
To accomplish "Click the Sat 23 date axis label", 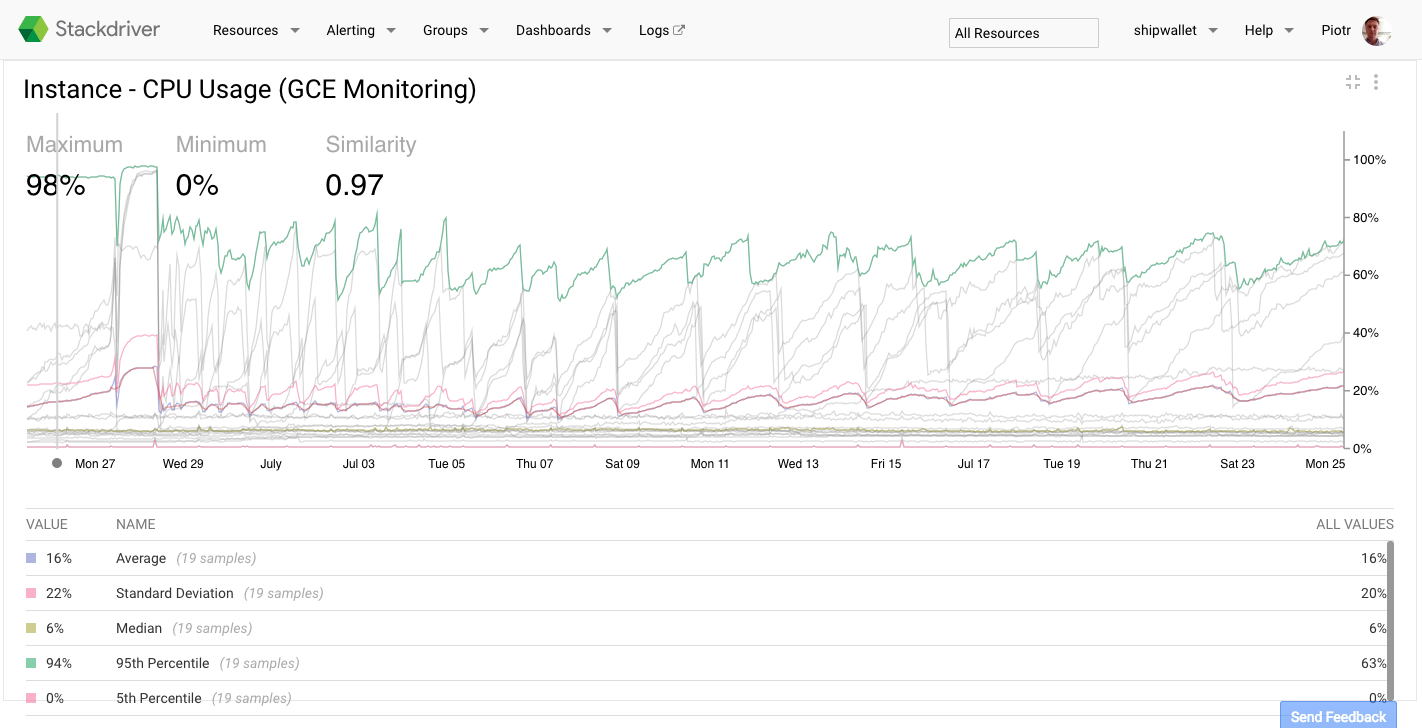I will 1237,464.
